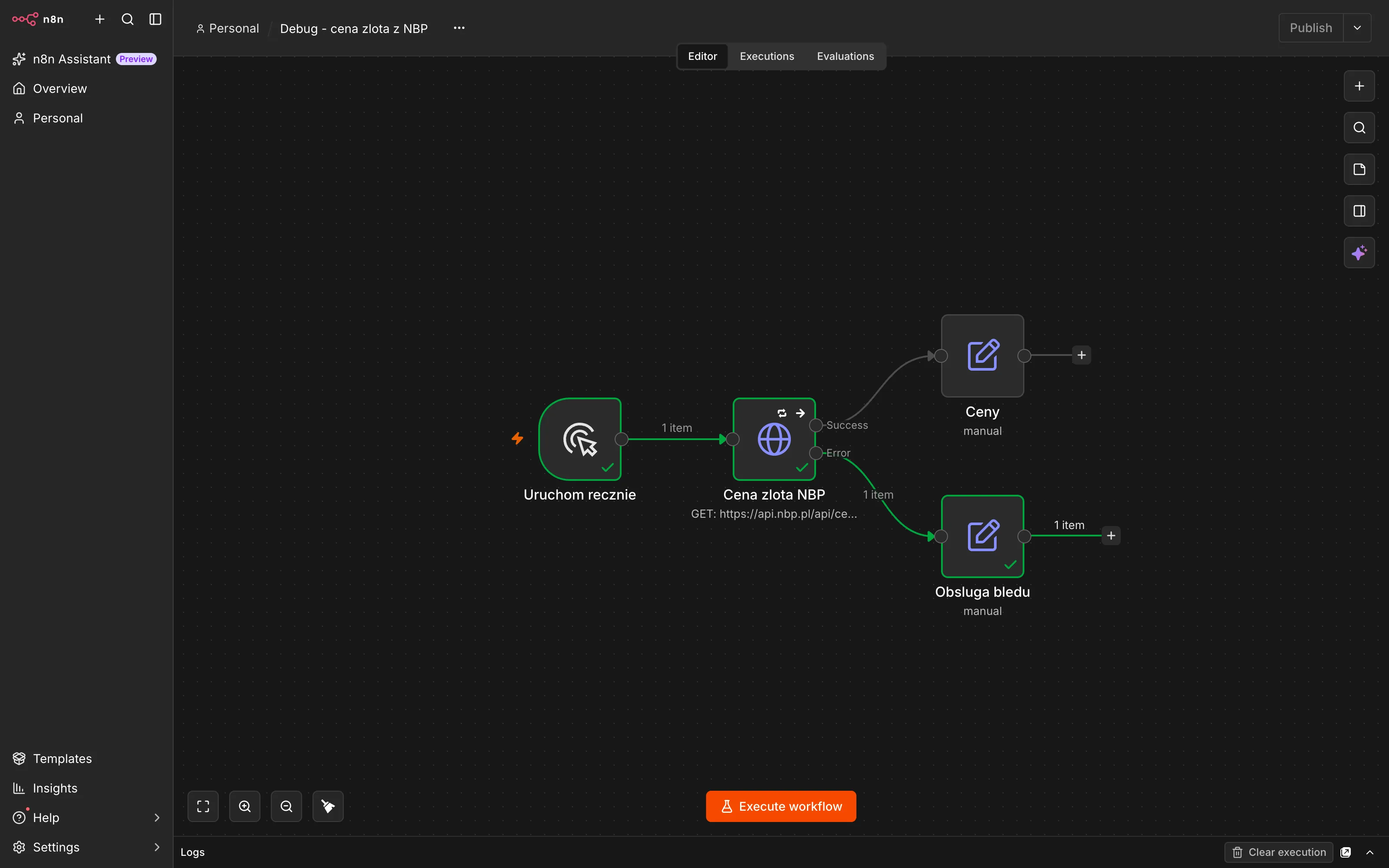This screenshot has width=1389, height=868.
Task: Zoom out on canvas
Action: click(286, 806)
